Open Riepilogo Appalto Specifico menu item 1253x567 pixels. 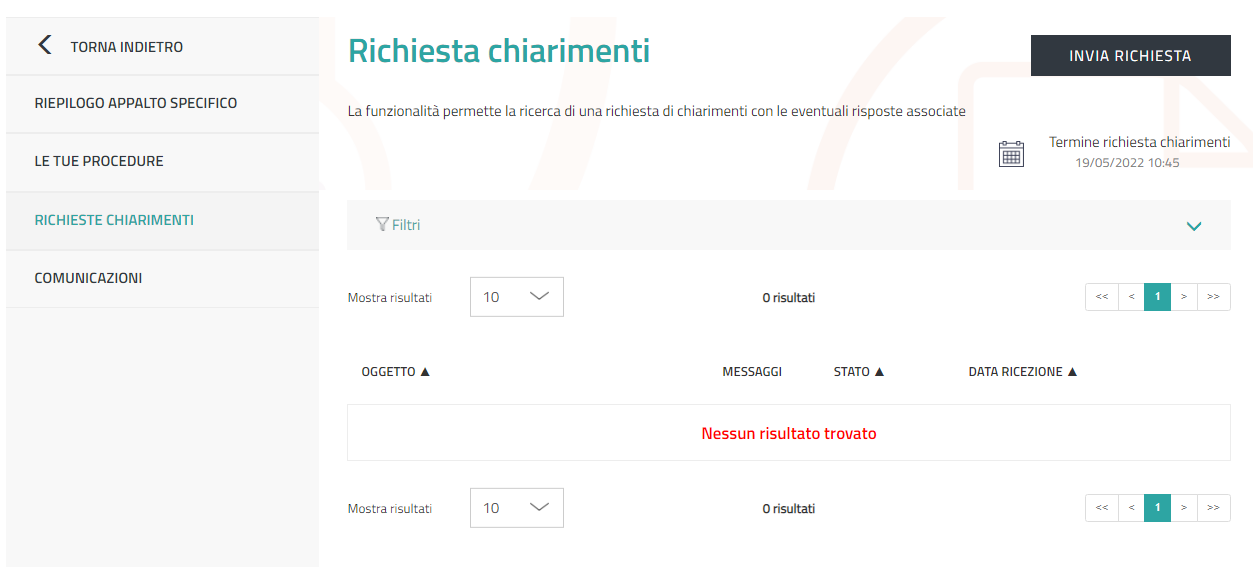(136, 103)
